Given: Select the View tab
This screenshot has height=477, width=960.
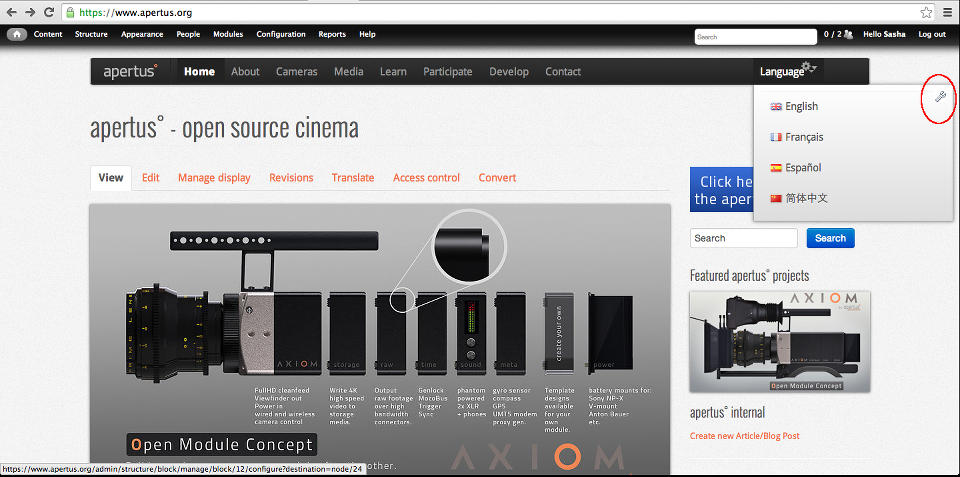Looking at the screenshot, I should (x=111, y=178).
